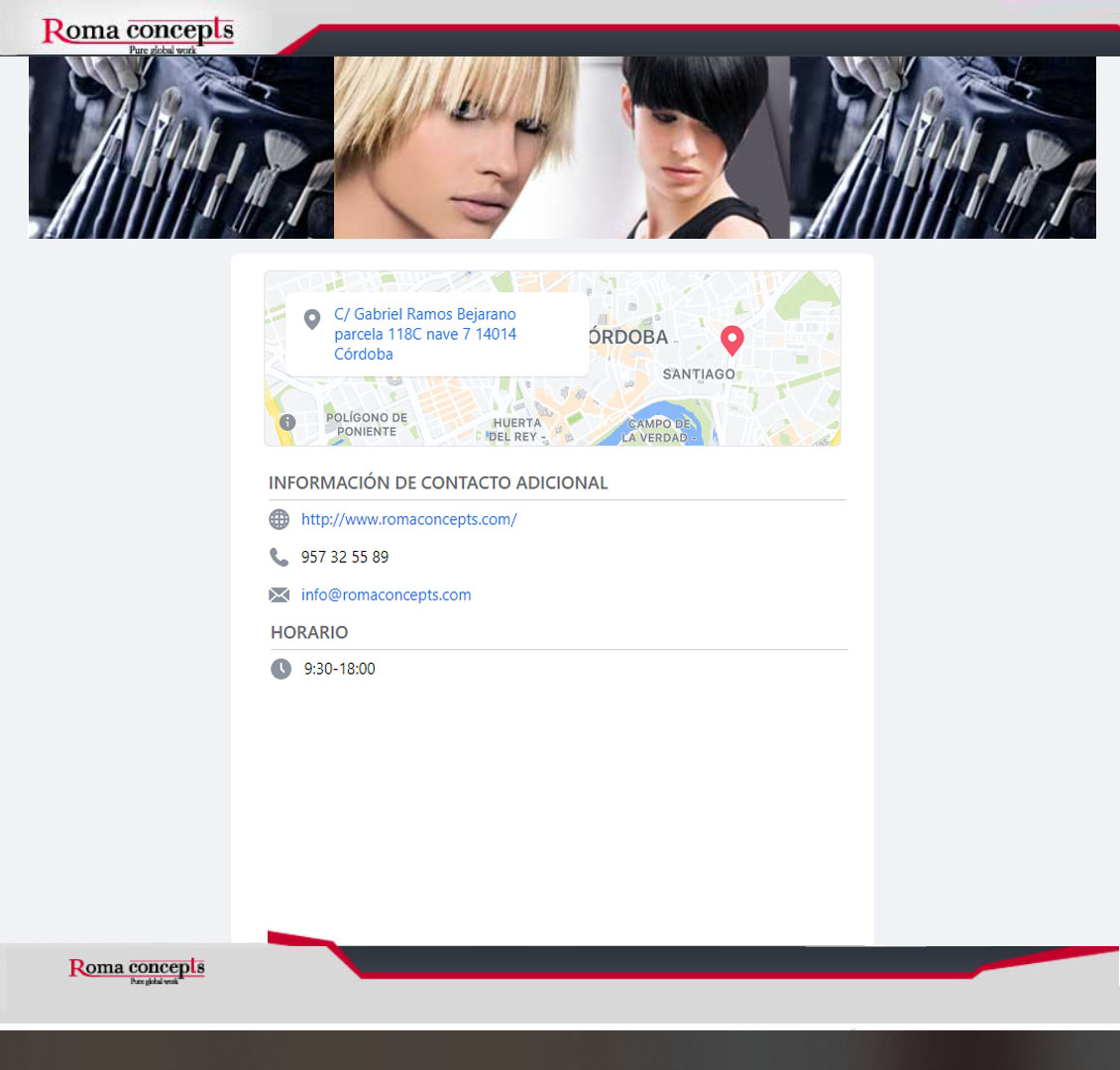Click the Polígono de Poniente map label
This screenshot has width=1120, height=1070.
[367, 424]
